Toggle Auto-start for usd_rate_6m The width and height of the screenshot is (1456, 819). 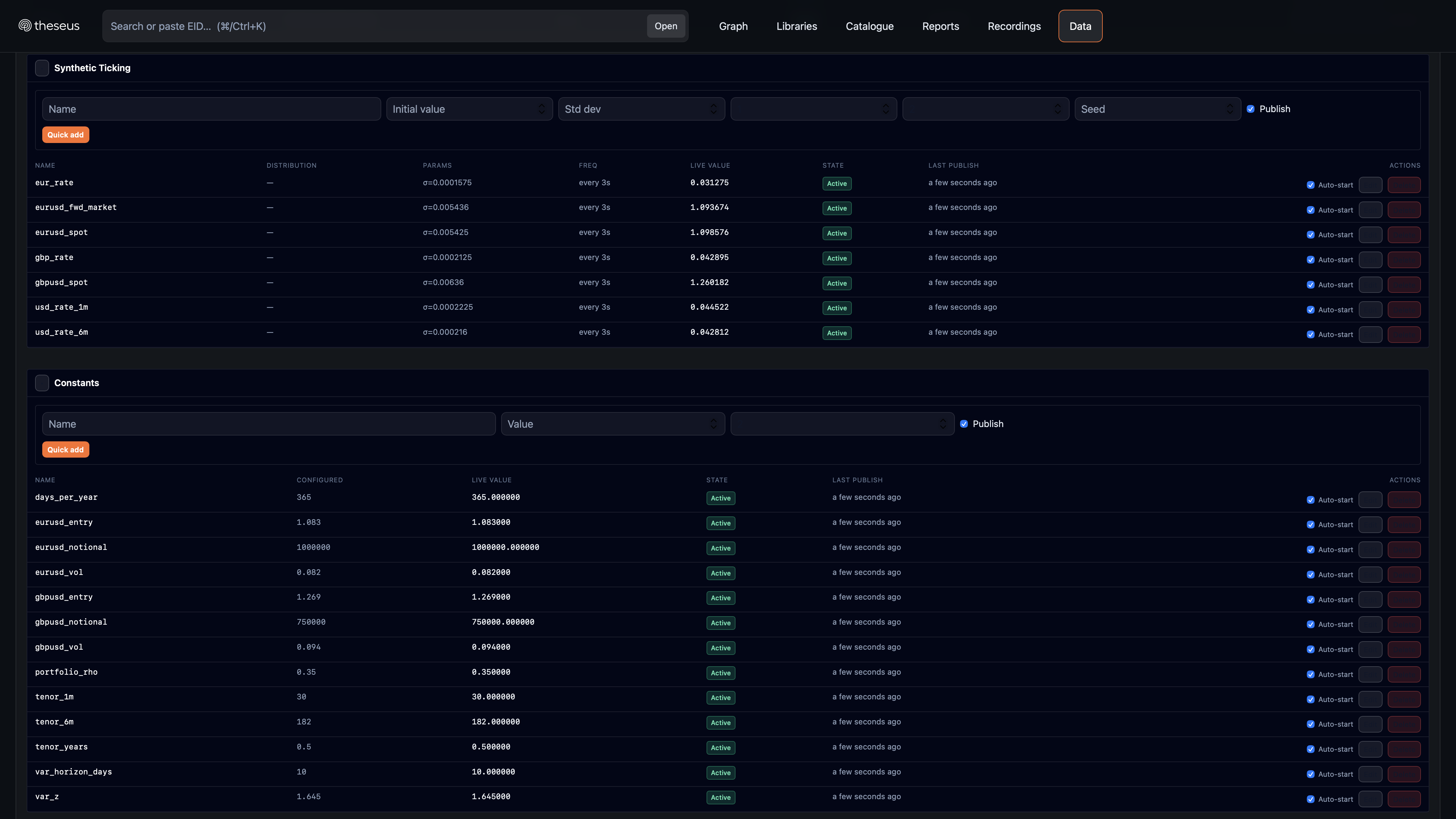[1310, 335]
